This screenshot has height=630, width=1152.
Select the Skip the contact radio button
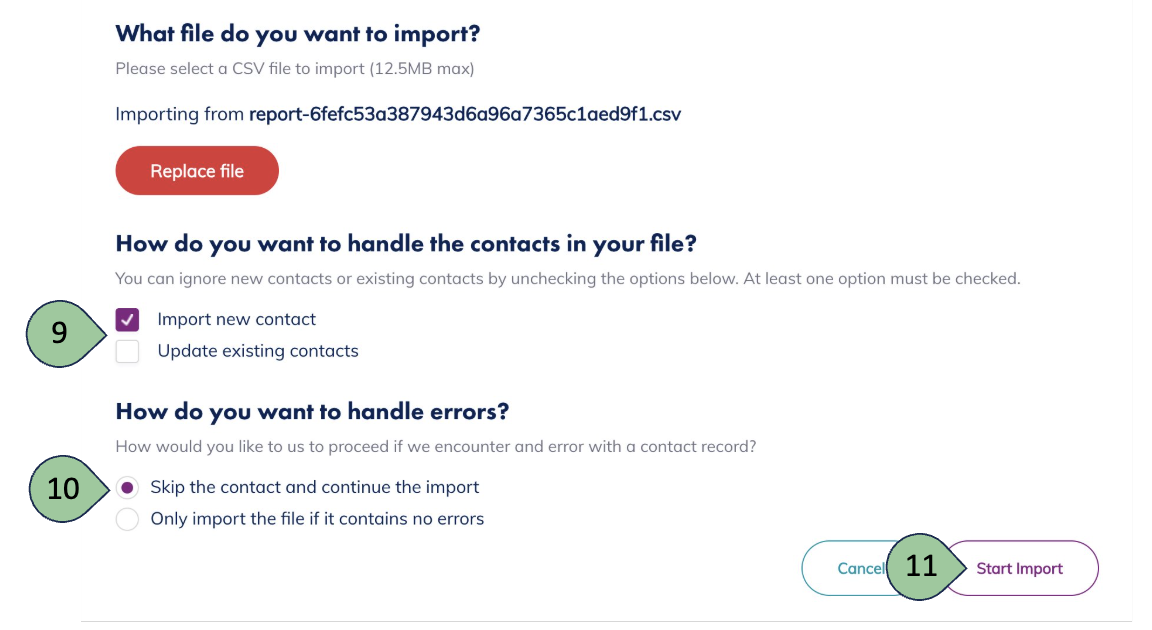127,488
